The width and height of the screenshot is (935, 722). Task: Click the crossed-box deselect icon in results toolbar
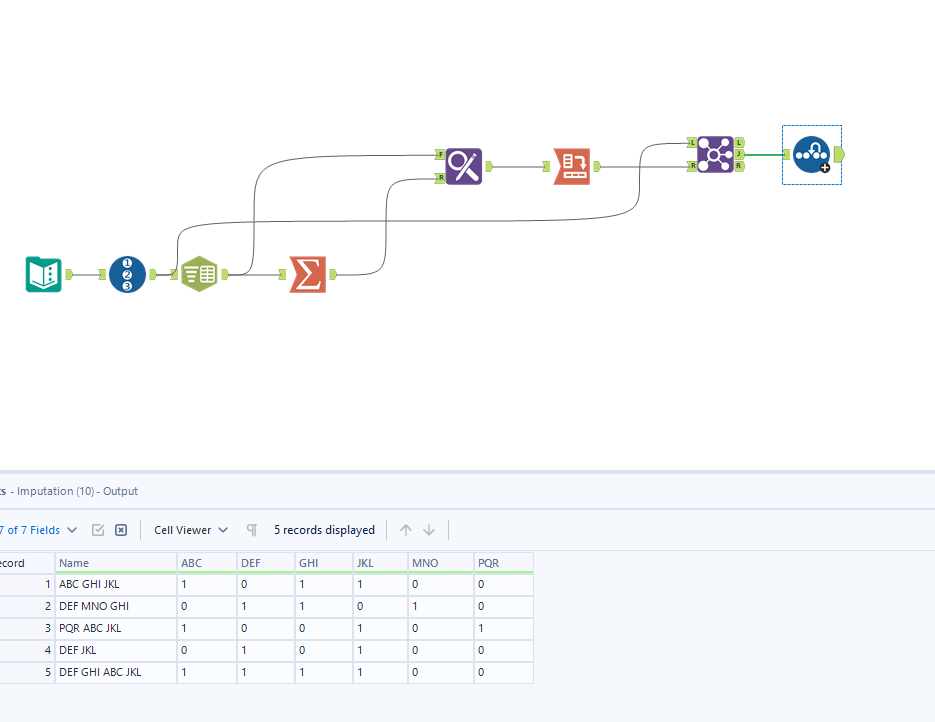pos(121,530)
